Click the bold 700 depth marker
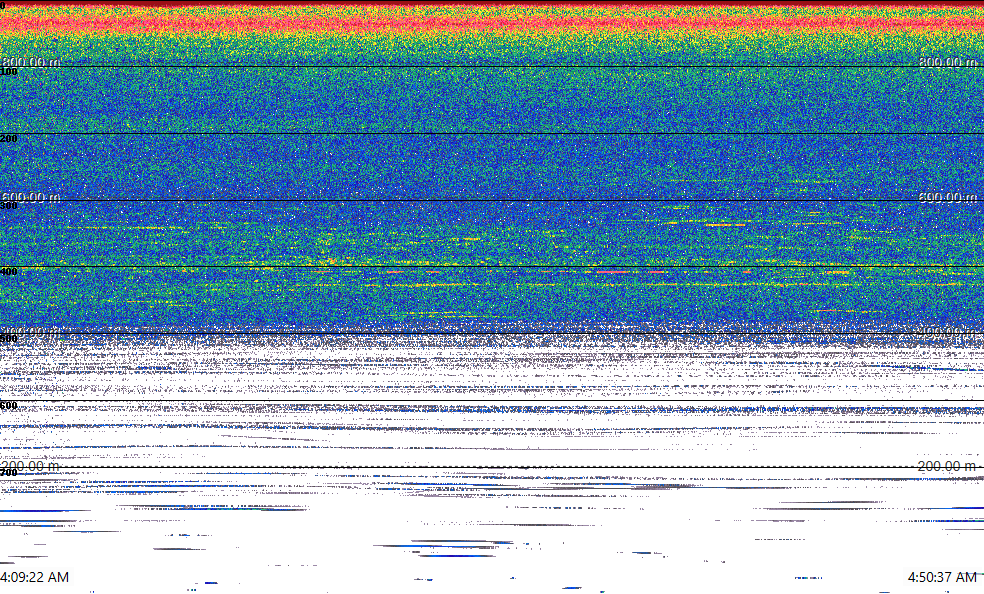This screenshot has height=594, width=984. tap(9, 472)
